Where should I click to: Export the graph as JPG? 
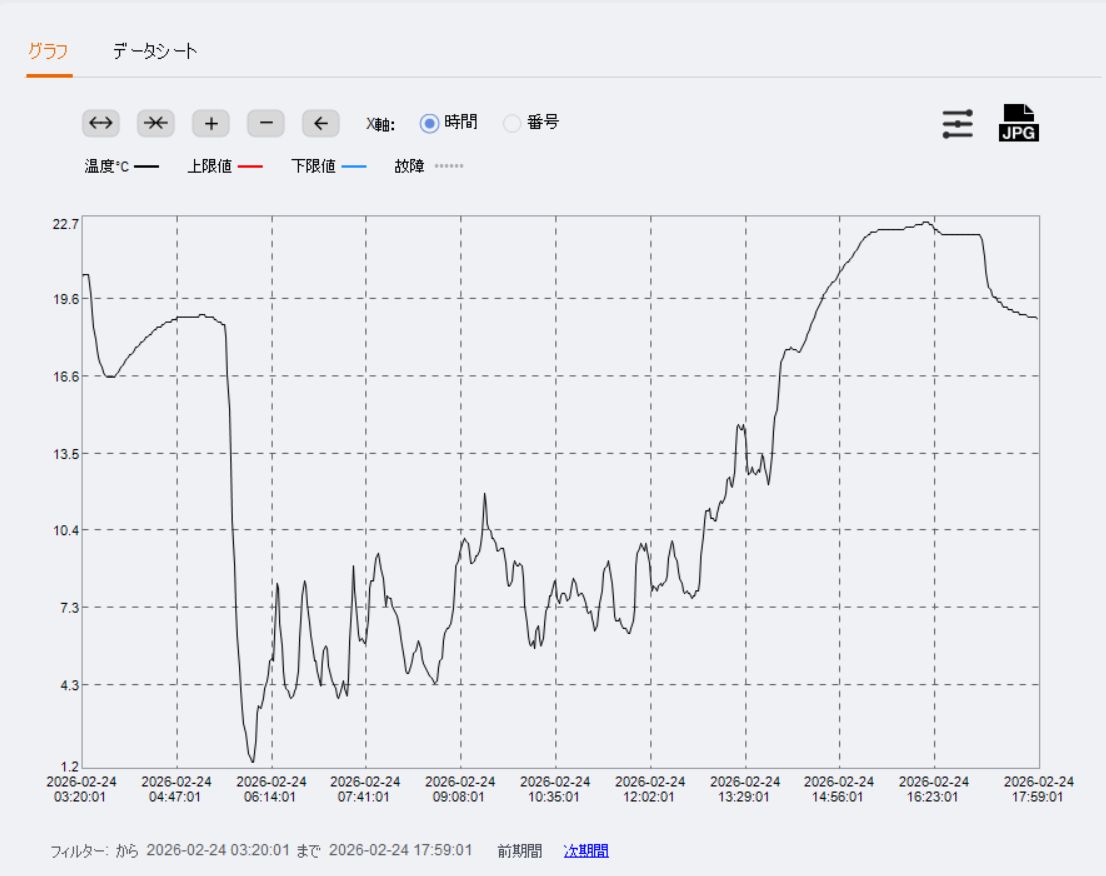pyautogui.click(x=1018, y=123)
